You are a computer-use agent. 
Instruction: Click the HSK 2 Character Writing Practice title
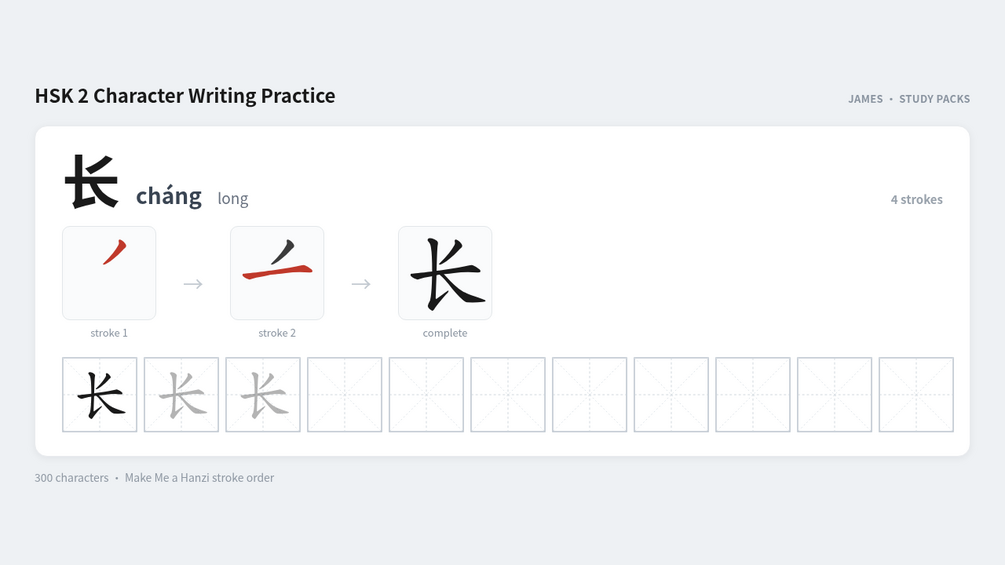(185, 95)
